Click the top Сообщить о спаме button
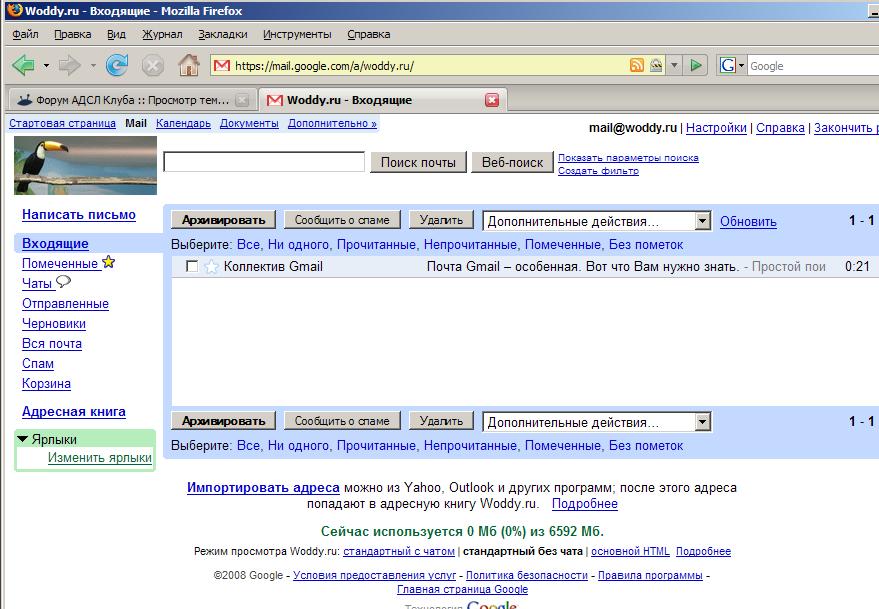This screenshot has width=879, height=609. click(342, 220)
